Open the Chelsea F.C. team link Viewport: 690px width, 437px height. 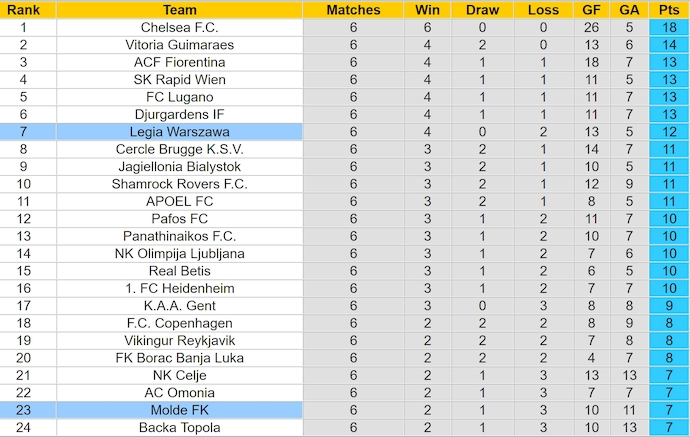[x=179, y=28]
